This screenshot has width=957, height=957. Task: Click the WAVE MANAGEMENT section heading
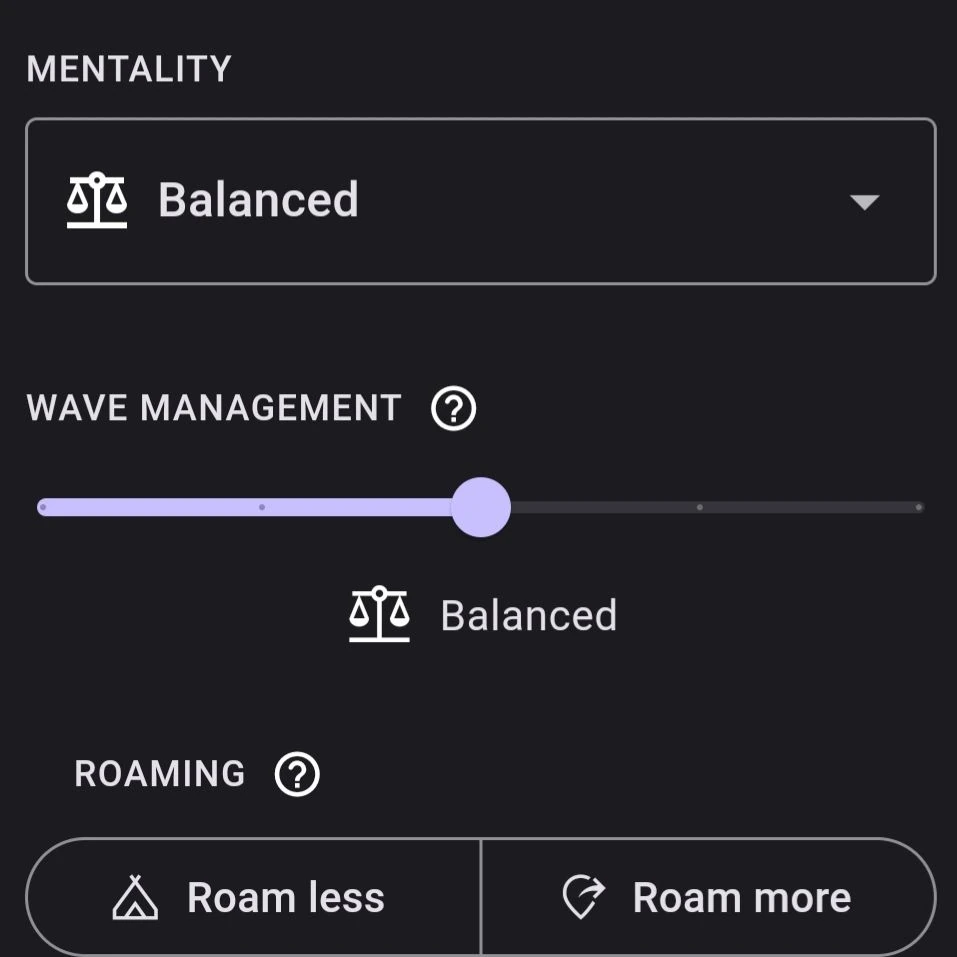tap(214, 408)
